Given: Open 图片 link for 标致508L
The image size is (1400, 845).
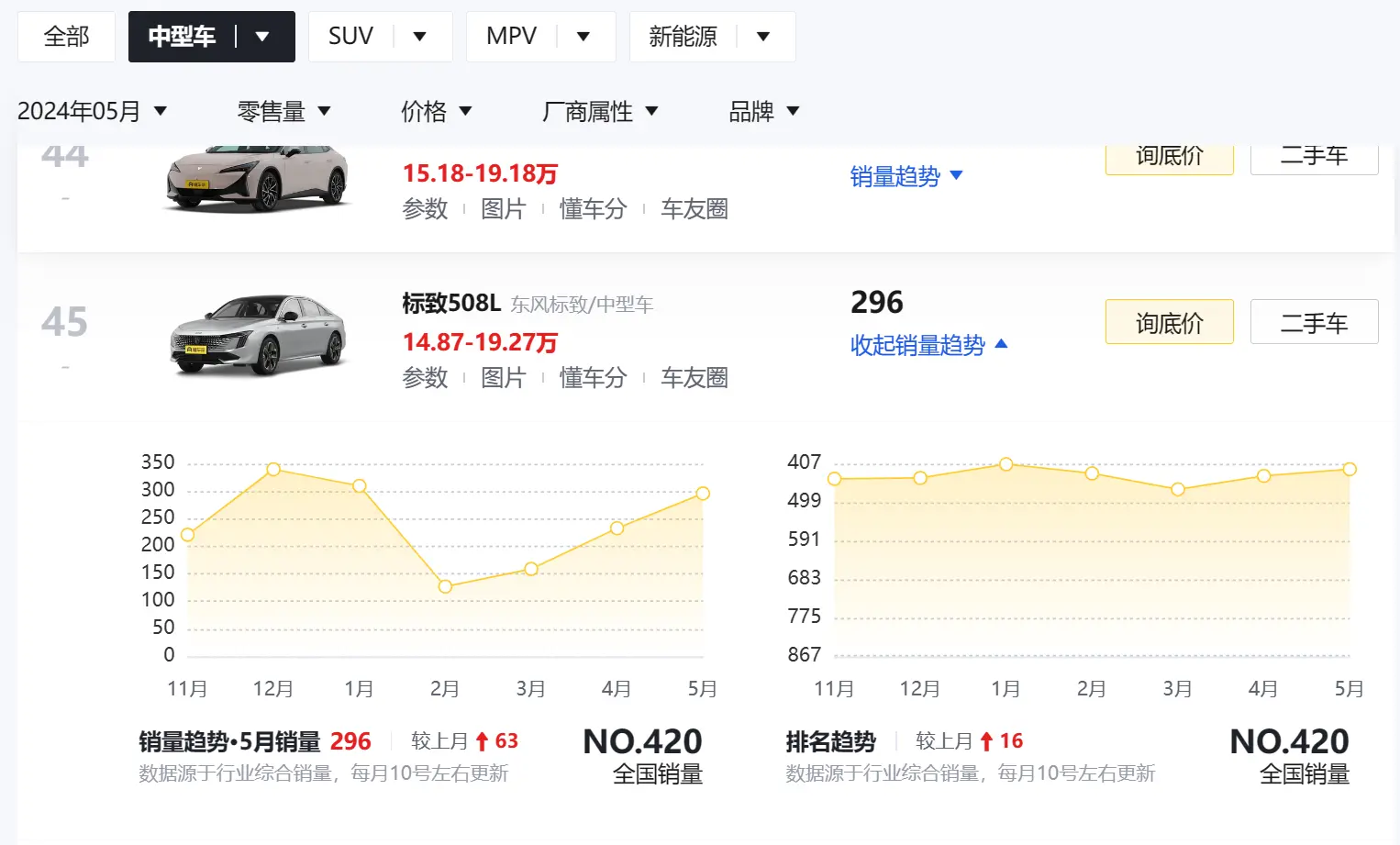Looking at the screenshot, I should point(503,378).
